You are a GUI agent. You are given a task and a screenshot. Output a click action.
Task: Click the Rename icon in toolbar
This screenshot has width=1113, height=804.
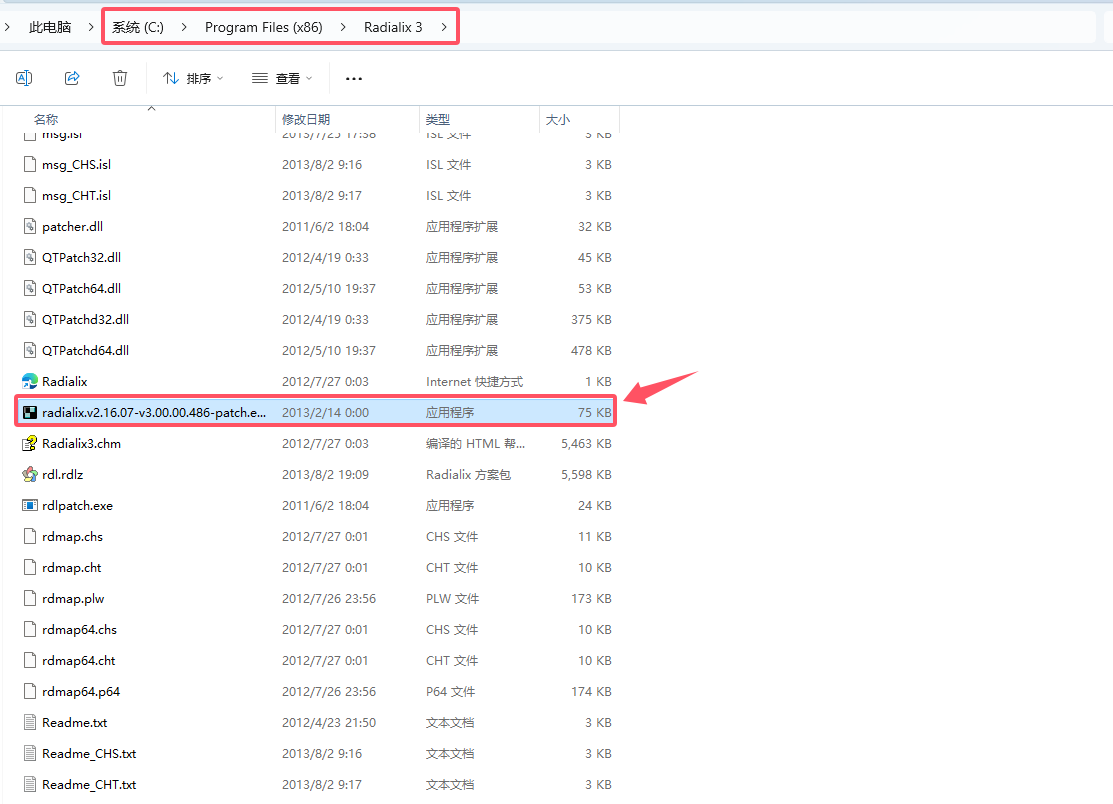(x=24, y=78)
